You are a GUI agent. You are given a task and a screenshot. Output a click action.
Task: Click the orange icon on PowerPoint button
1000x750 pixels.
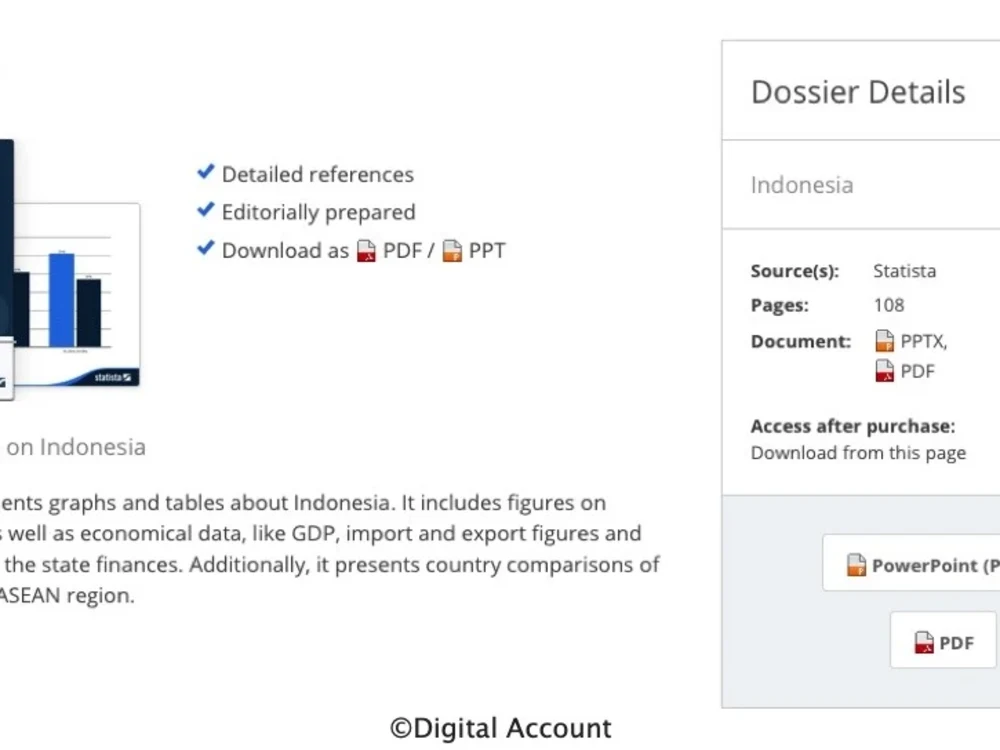click(856, 565)
